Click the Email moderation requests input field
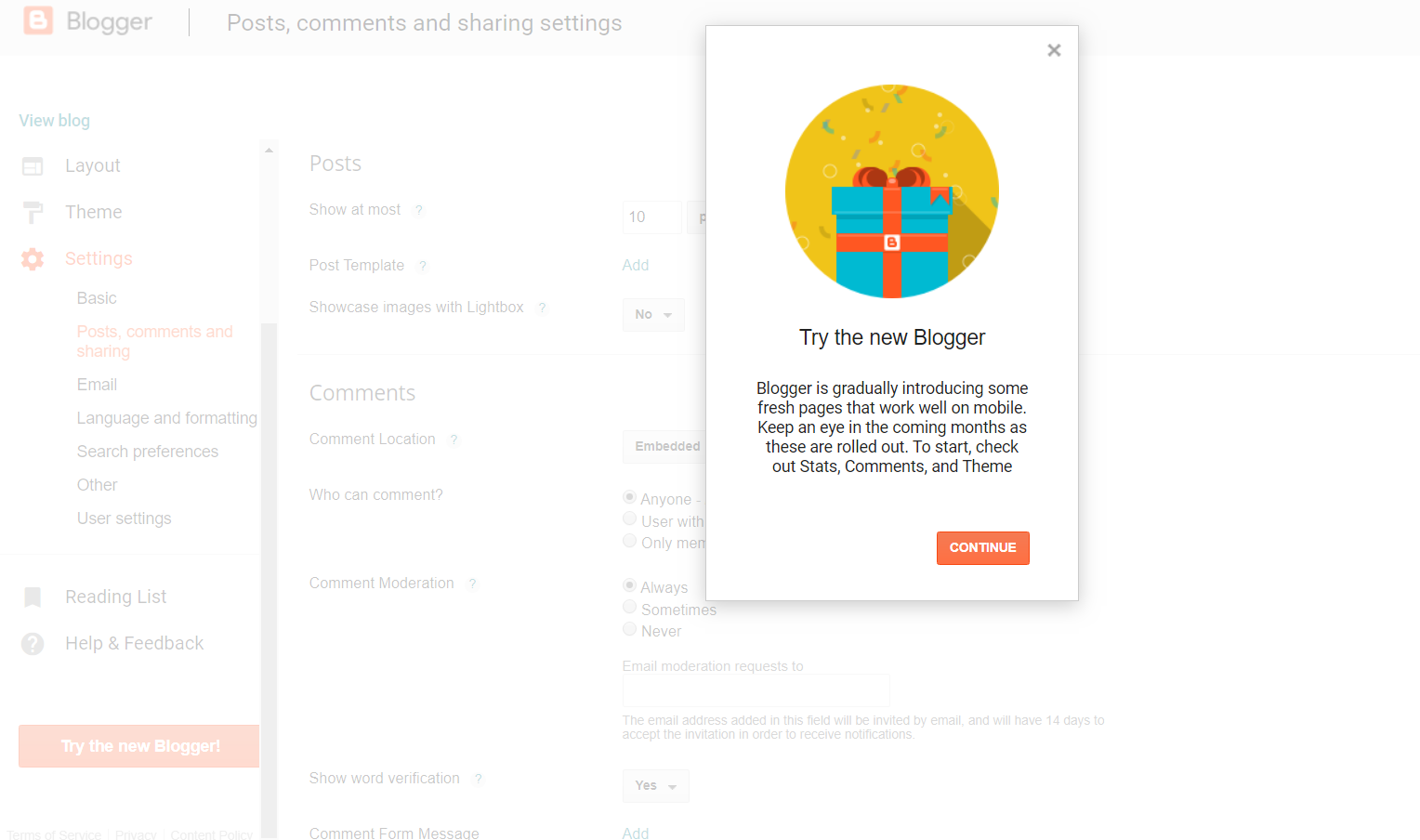The width and height of the screenshot is (1420, 840). 756,690
